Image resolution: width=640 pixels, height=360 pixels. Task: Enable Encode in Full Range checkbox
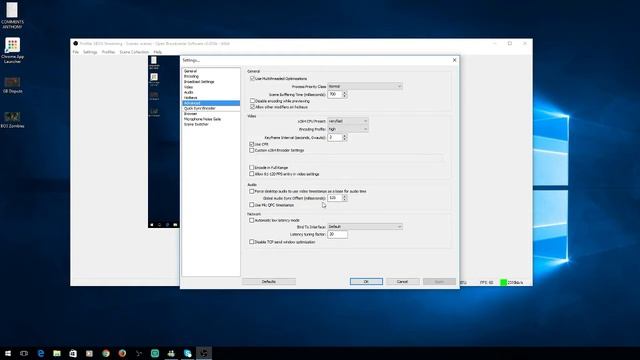[251, 167]
